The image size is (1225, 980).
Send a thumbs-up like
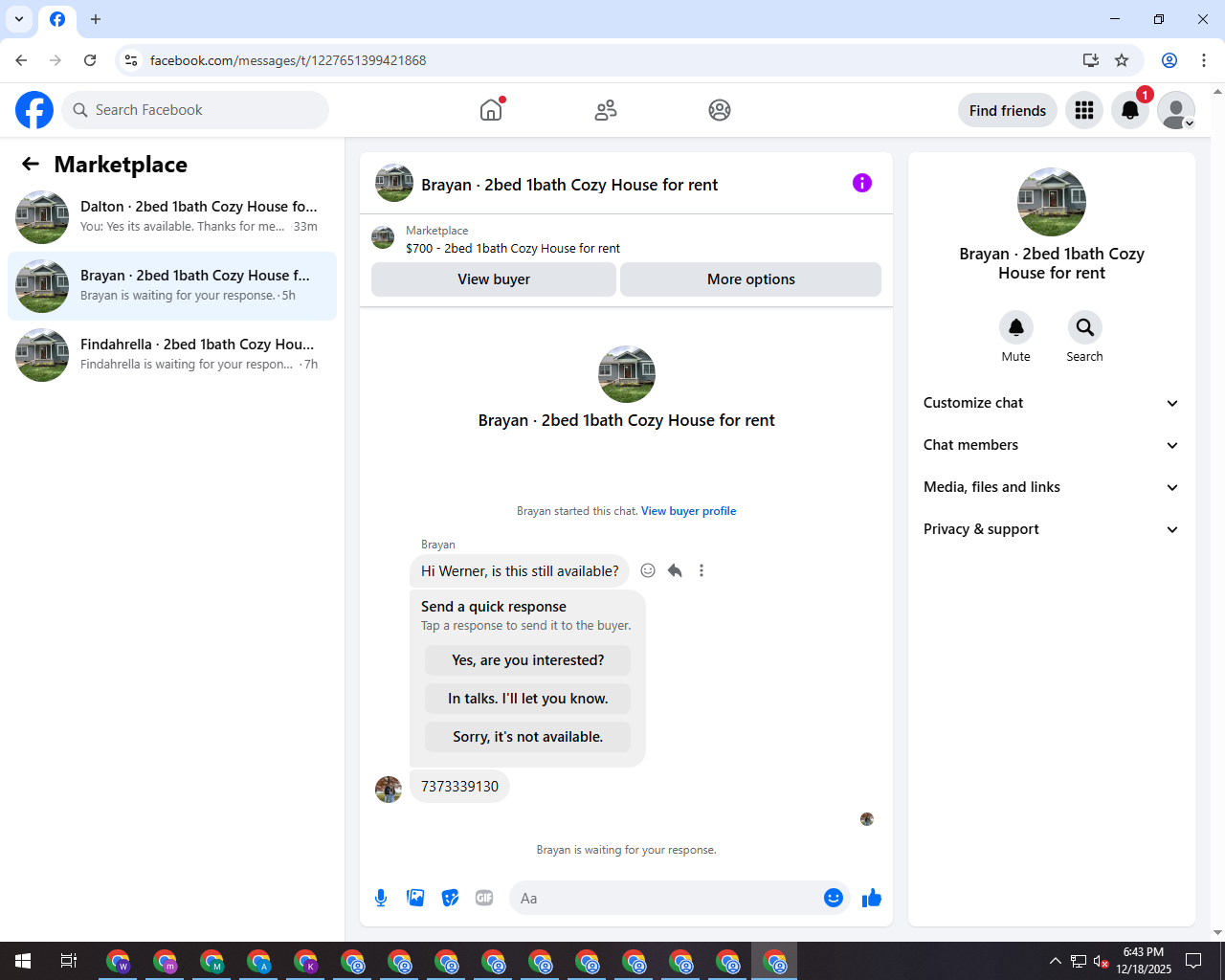click(x=872, y=898)
